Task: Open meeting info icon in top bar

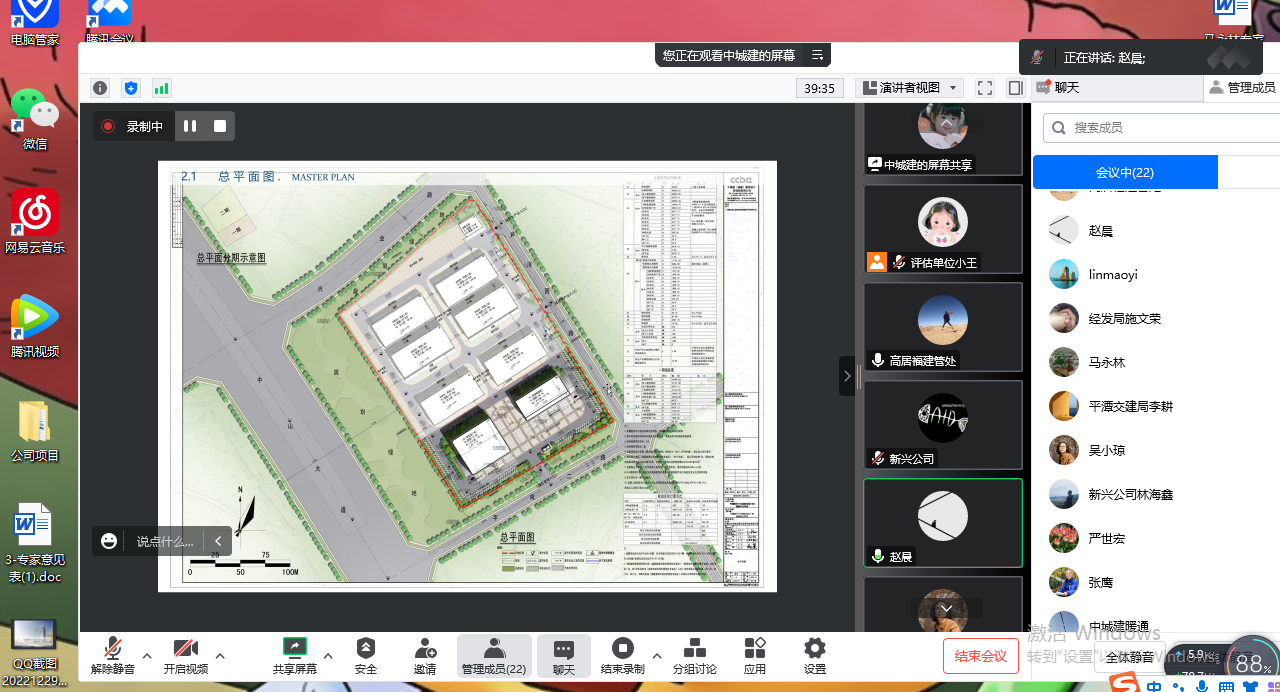Action: tap(100, 88)
